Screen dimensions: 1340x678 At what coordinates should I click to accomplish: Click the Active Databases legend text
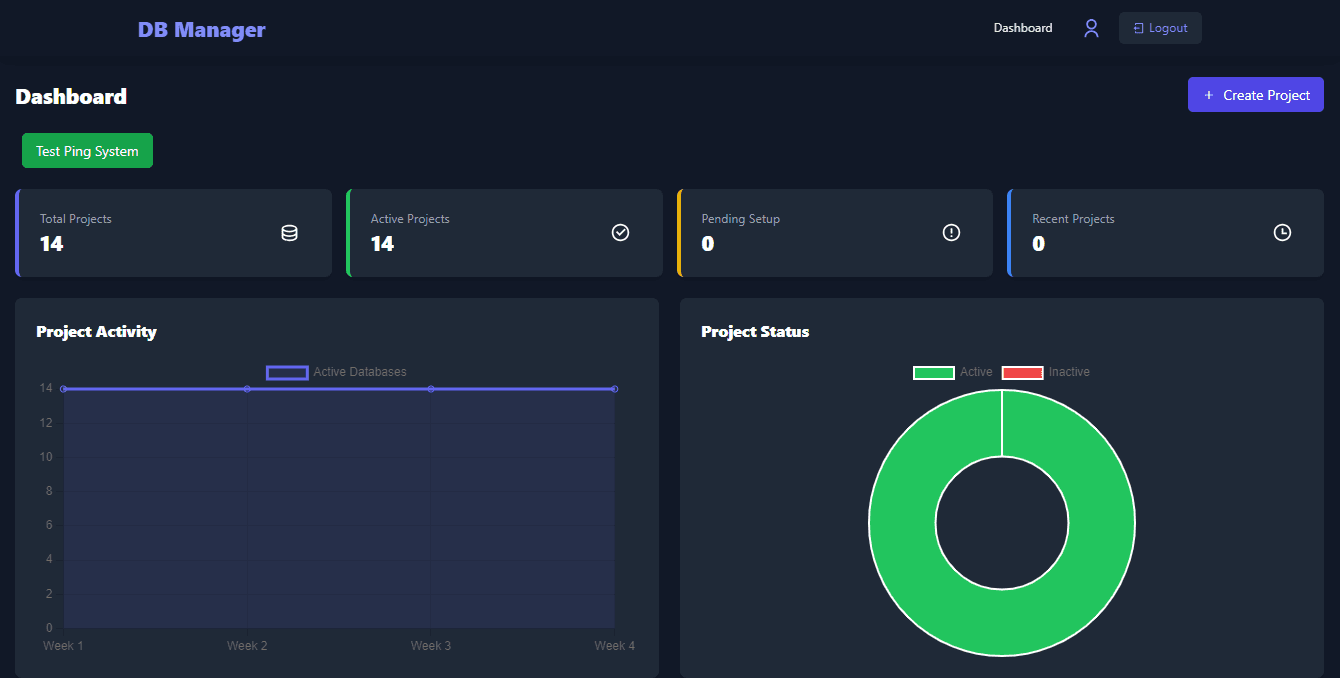360,372
